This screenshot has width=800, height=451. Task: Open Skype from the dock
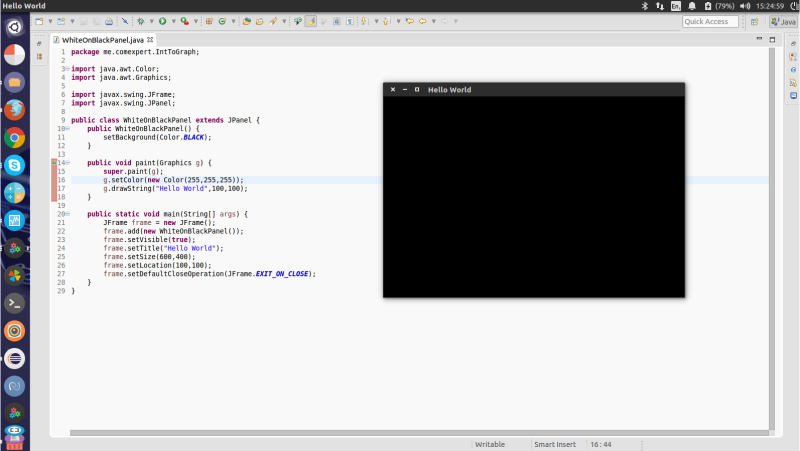tap(14, 165)
